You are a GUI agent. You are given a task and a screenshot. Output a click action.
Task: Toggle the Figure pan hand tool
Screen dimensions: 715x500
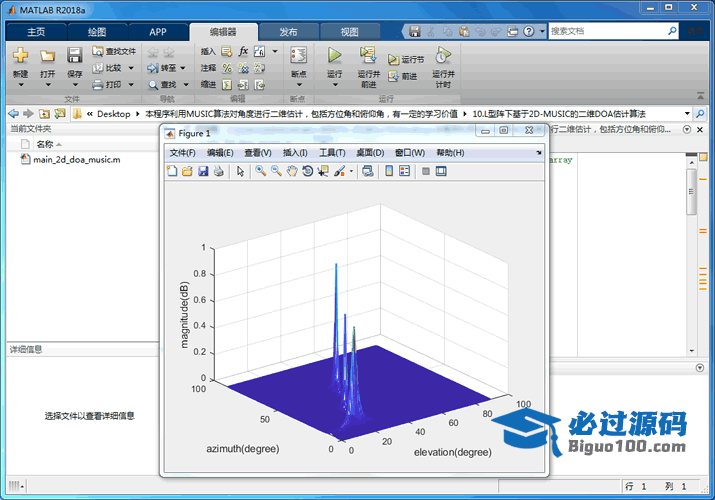click(x=292, y=171)
